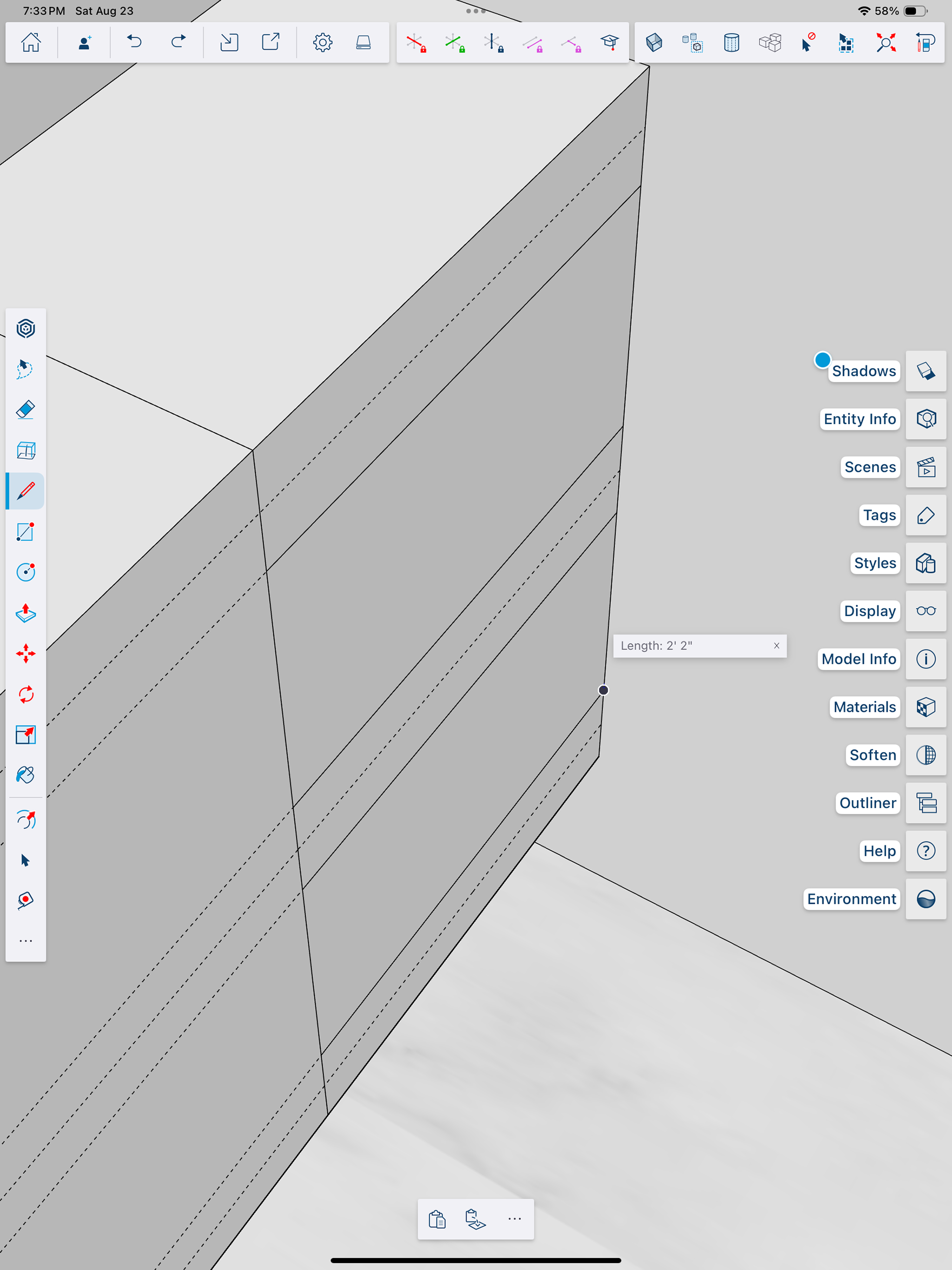This screenshot has width=952, height=1270.
Task: Toggle red axis lock
Action: (416, 43)
